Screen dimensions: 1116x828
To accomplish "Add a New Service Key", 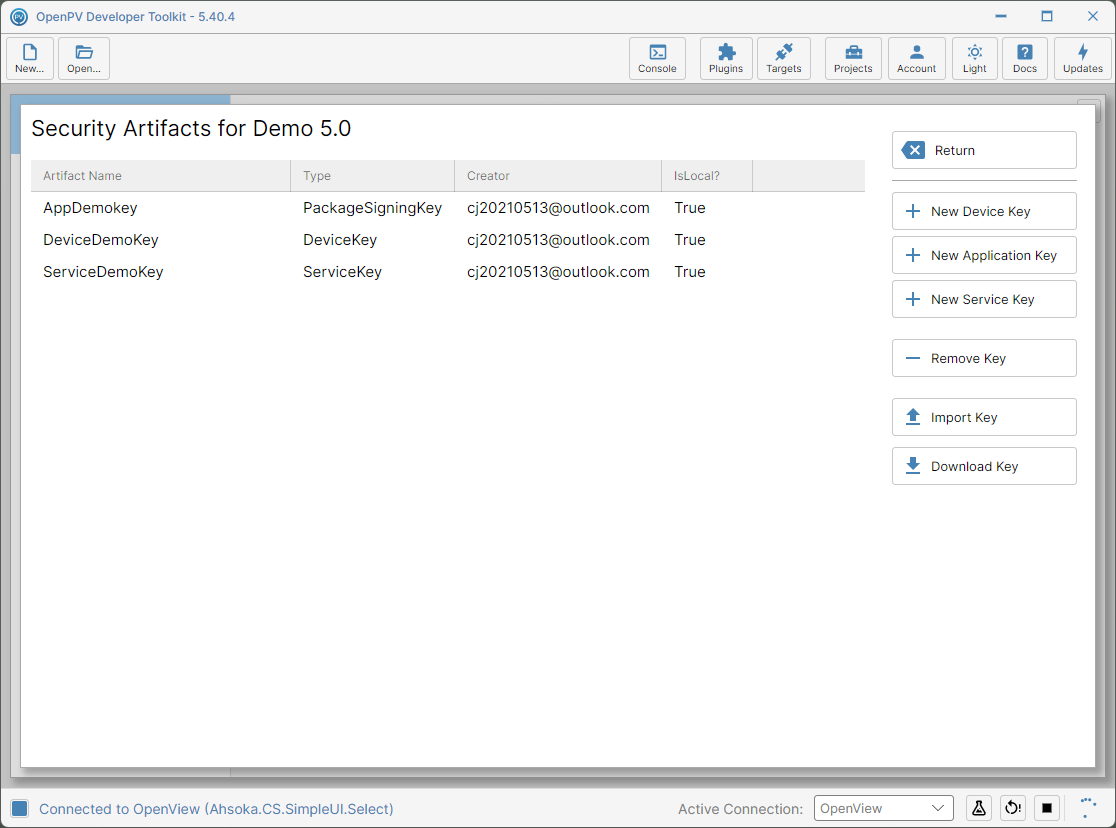I will [x=984, y=300].
